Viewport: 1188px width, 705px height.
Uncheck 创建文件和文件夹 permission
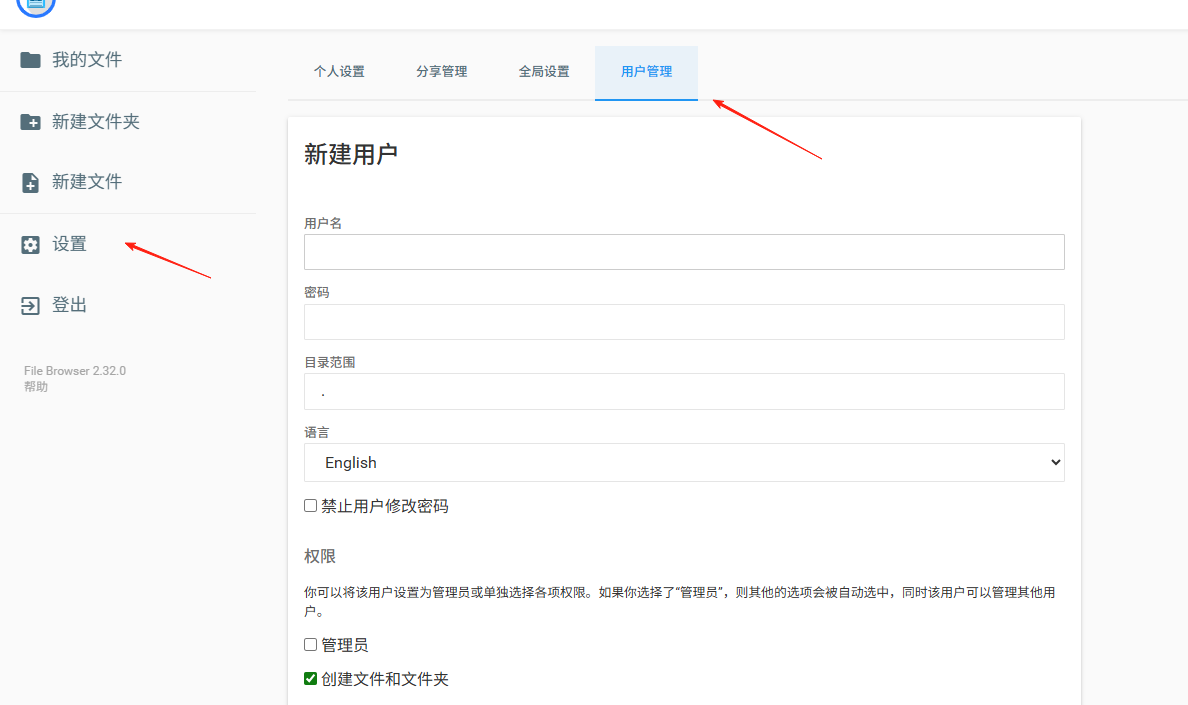[x=311, y=678]
